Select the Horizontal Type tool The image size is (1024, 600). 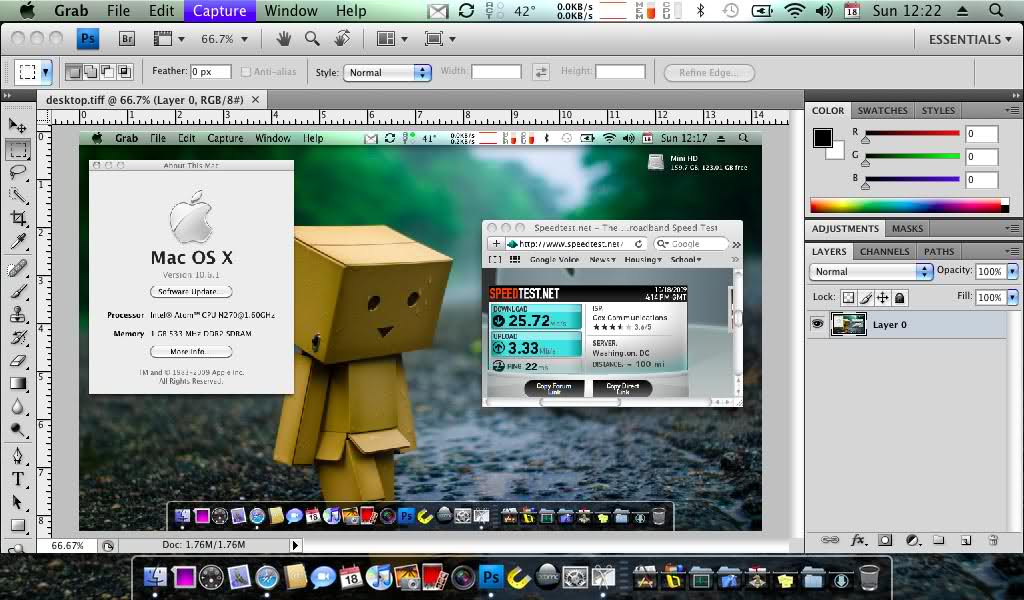pos(18,479)
